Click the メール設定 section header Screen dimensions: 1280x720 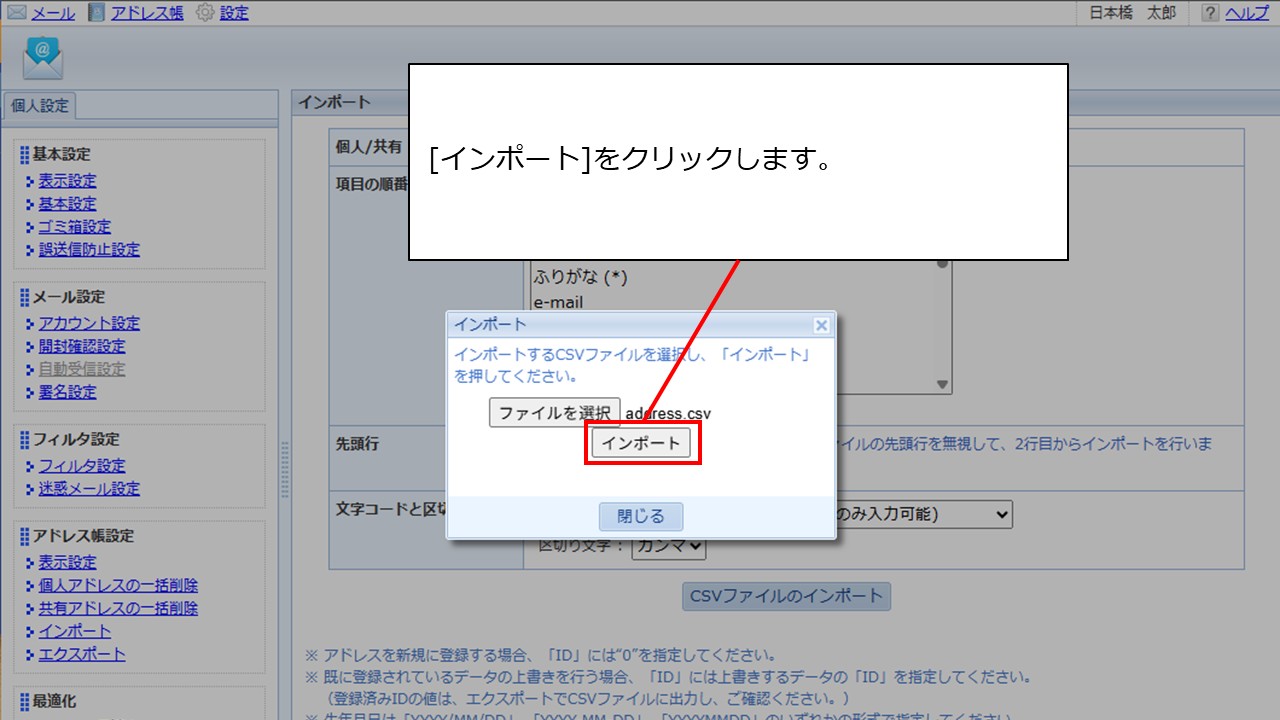(69, 297)
